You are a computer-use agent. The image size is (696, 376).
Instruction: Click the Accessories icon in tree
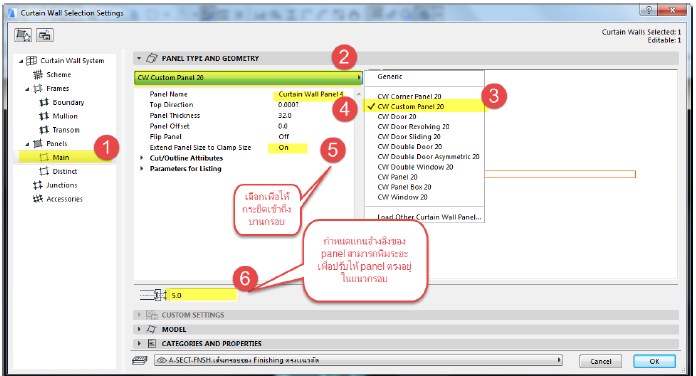[x=38, y=199]
